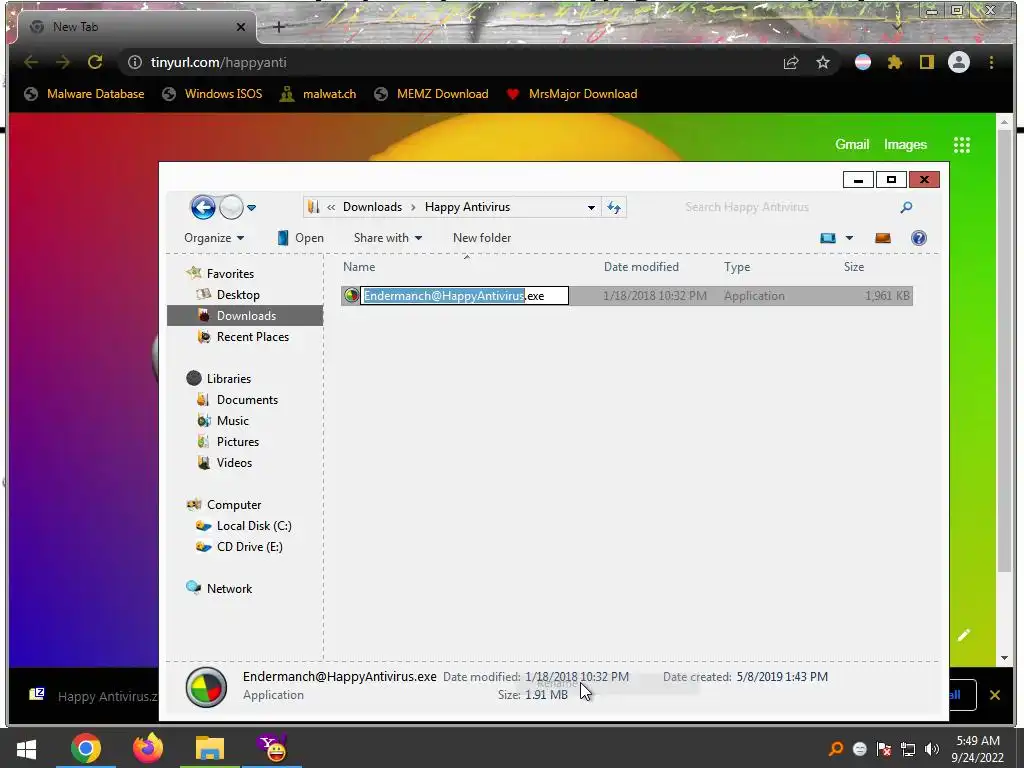The height and width of the screenshot is (768, 1024).
Task: Sort files by Name column
Action: coord(359,266)
